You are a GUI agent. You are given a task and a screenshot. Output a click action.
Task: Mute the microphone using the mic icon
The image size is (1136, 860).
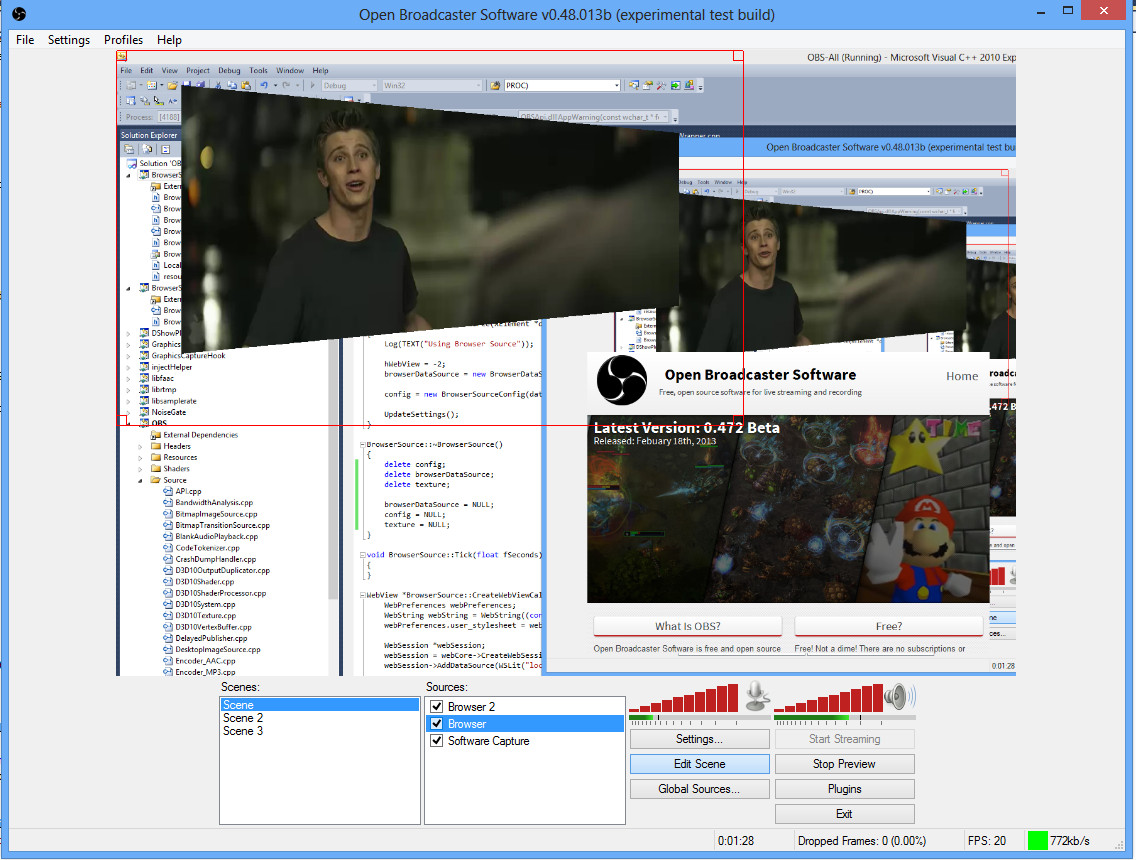click(x=757, y=696)
